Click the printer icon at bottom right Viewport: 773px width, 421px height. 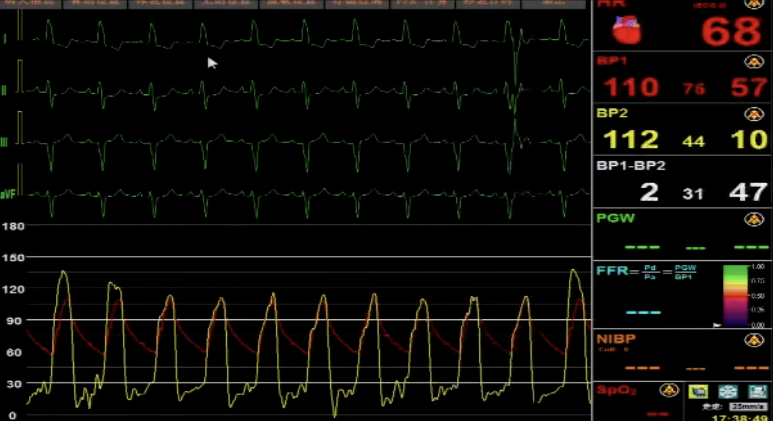757,391
